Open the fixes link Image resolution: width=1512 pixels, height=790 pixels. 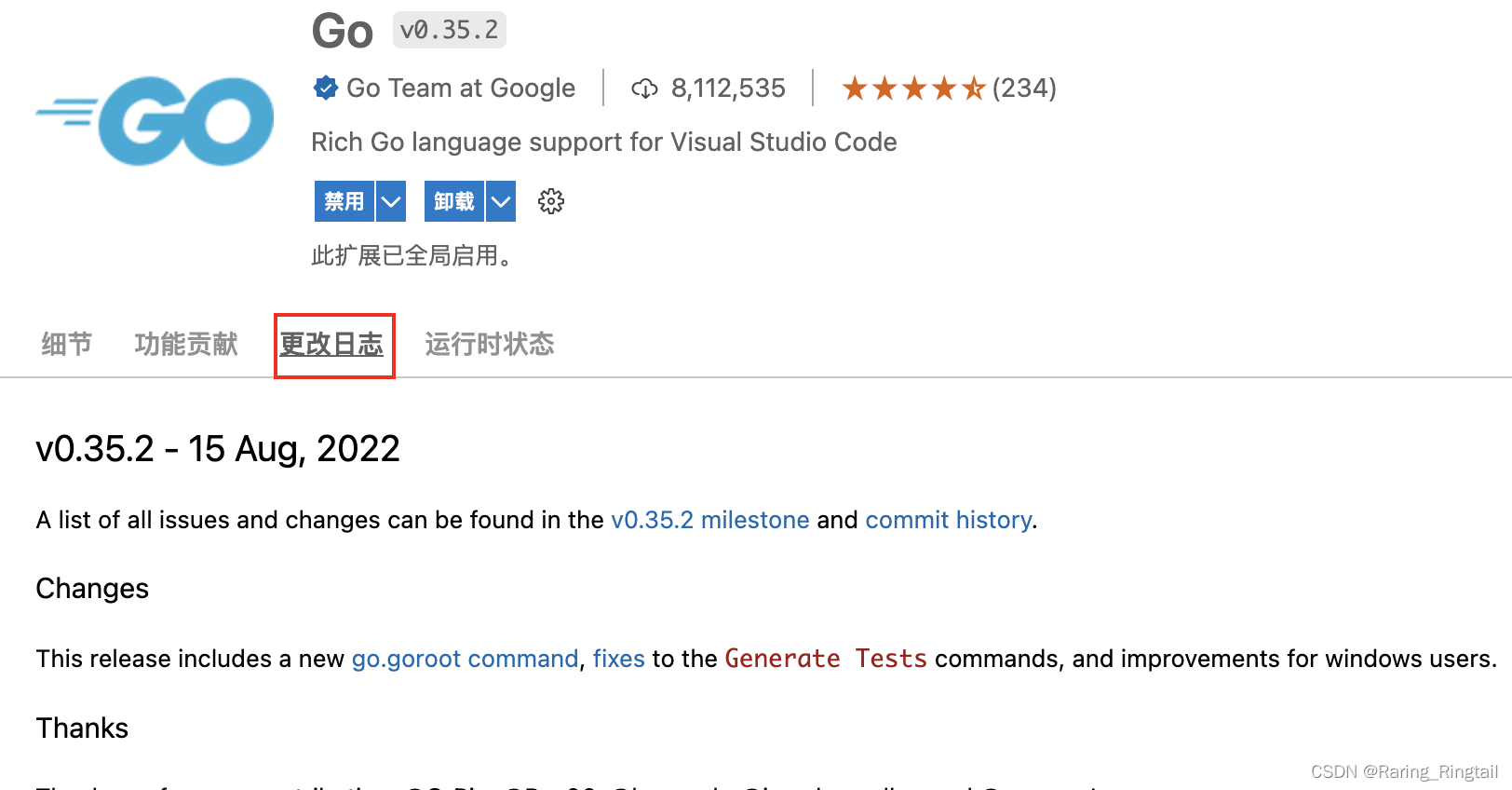tap(619, 659)
